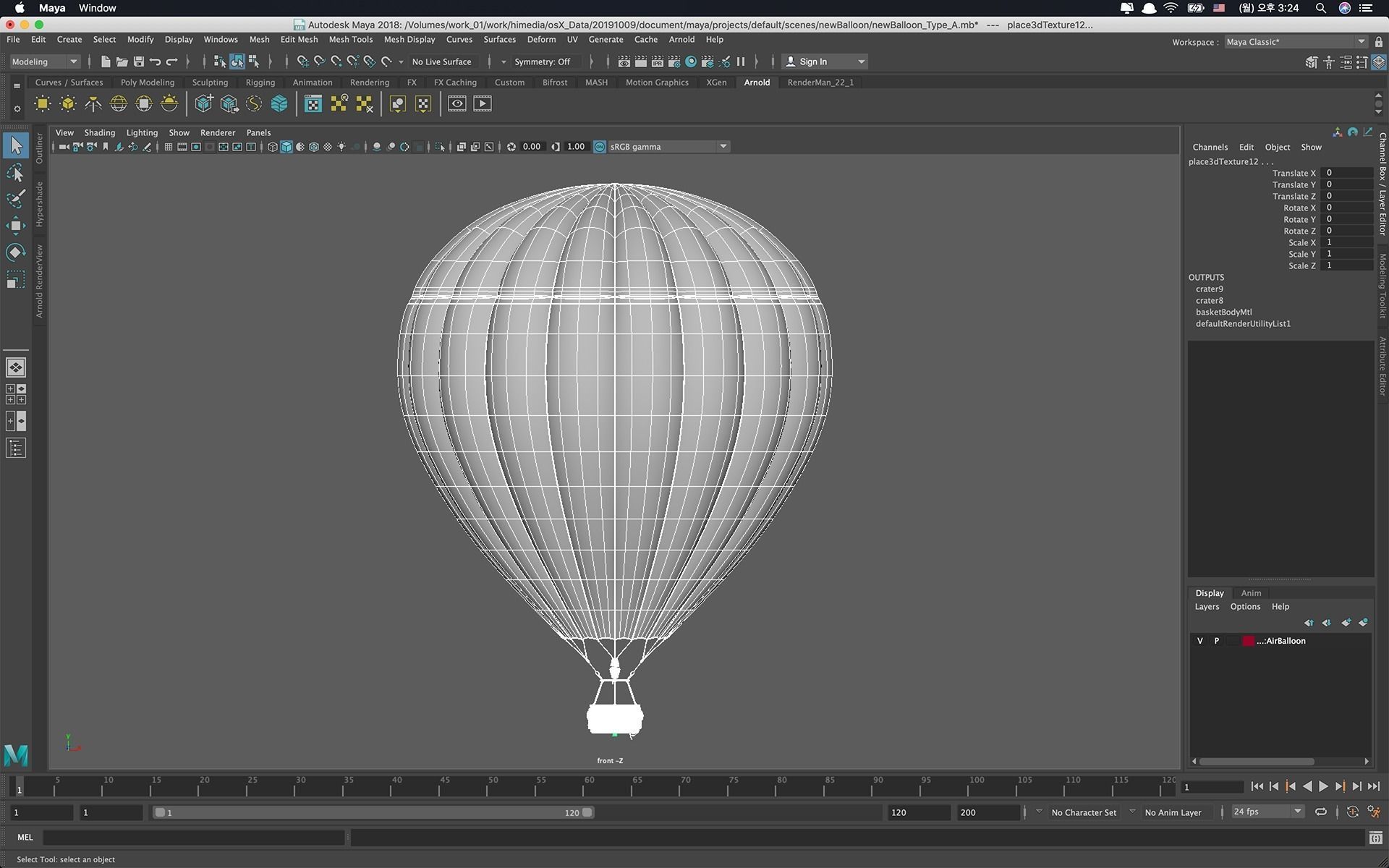Create Arnold physical sky from shelf

coord(169,104)
